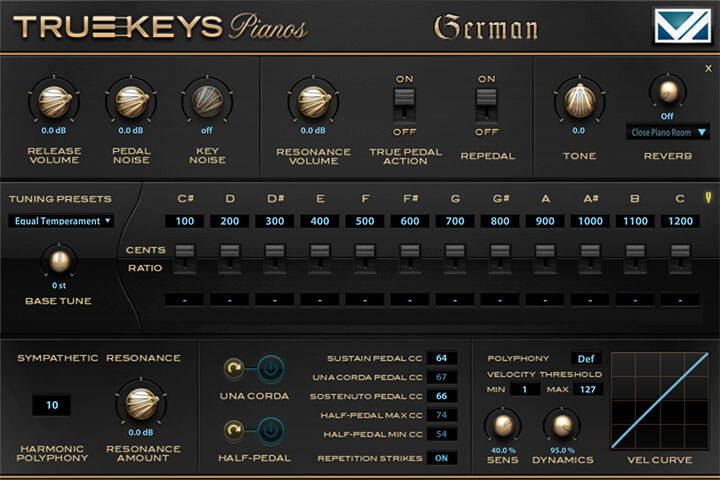Flip the Repedal on/off switch
720x480 pixels.
[x=487, y=103]
